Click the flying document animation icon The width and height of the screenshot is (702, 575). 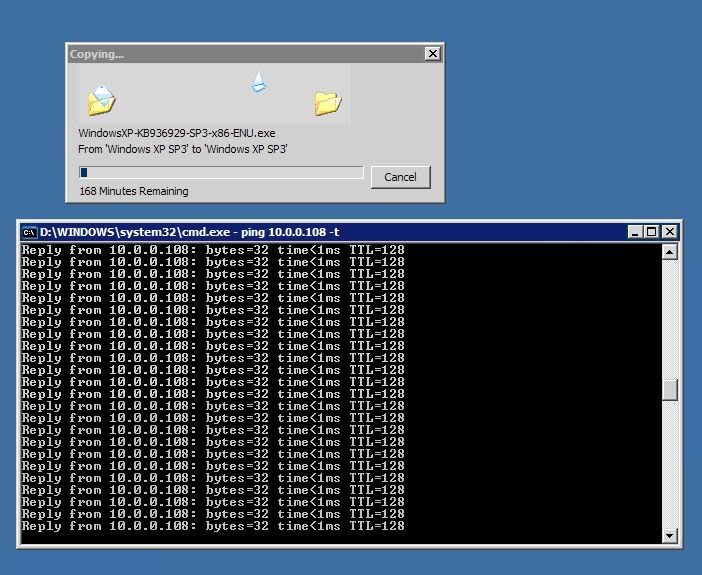tap(259, 83)
